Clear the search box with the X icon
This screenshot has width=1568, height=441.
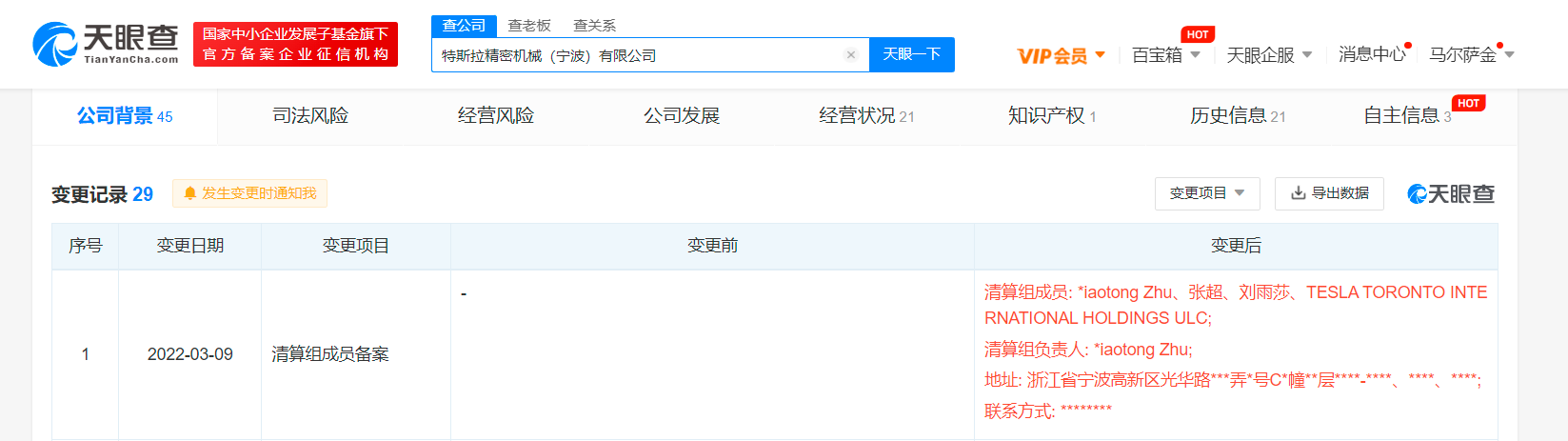tap(851, 55)
